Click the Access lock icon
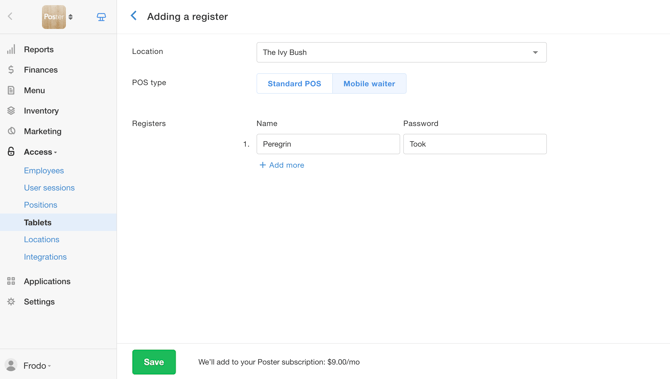This screenshot has height=379, width=670. pos(11,152)
